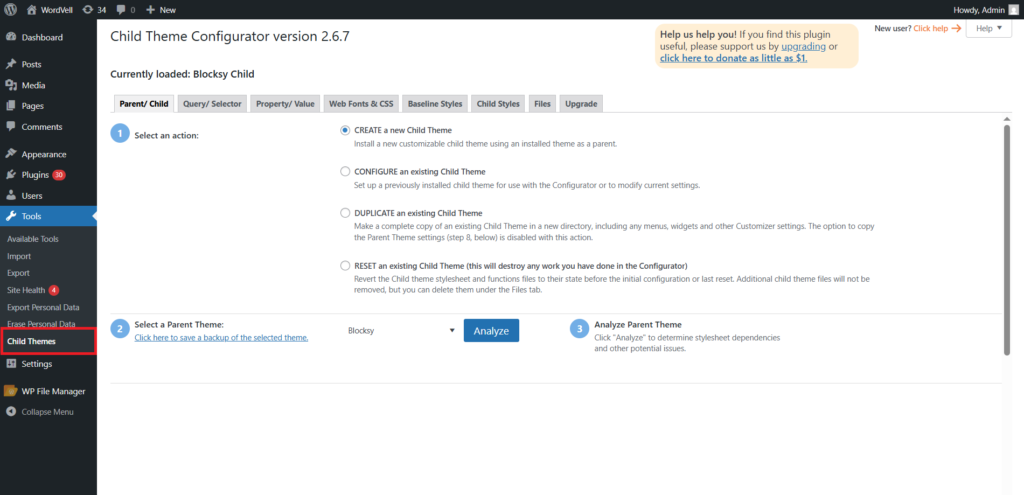Viewport: 1024px width, 495px height.
Task: Select CONFIGURE an existing Child Theme
Action: (x=345, y=172)
